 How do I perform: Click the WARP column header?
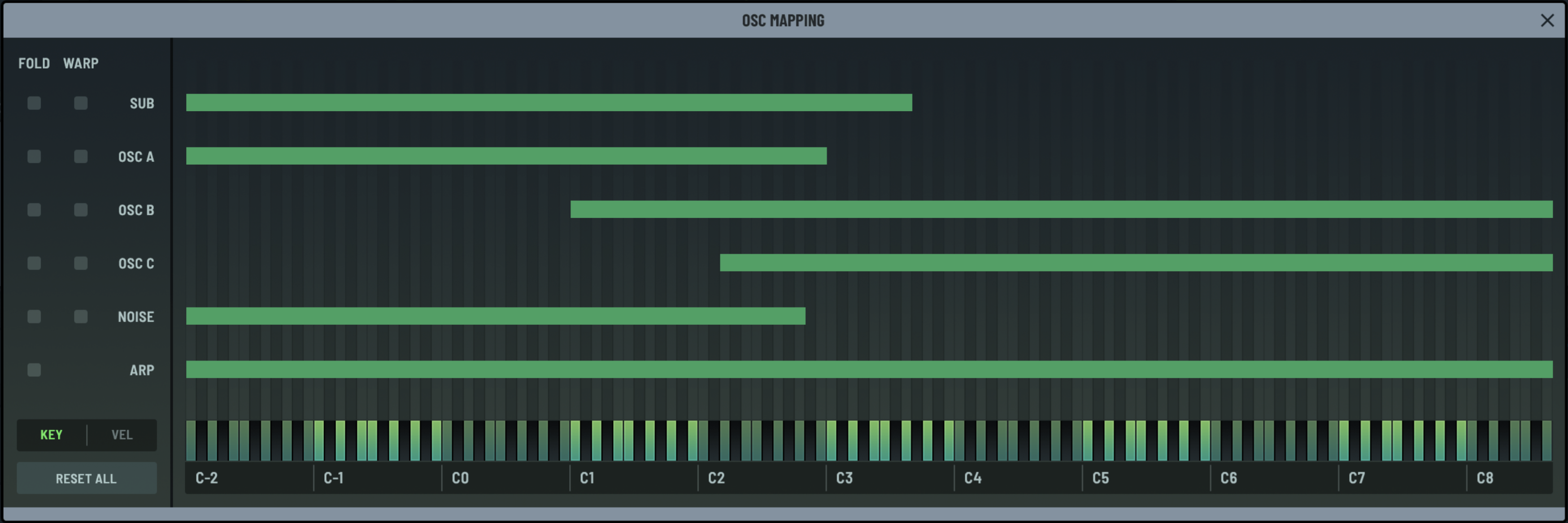point(81,63)
